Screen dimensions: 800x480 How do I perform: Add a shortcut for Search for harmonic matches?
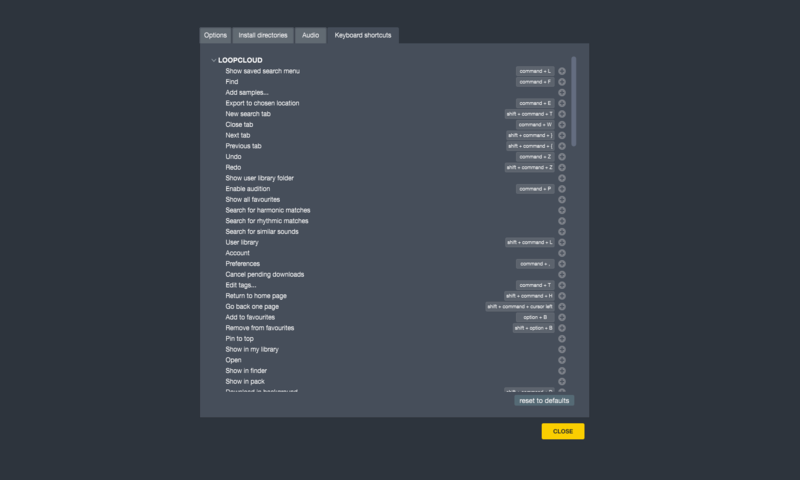(562, 210)
